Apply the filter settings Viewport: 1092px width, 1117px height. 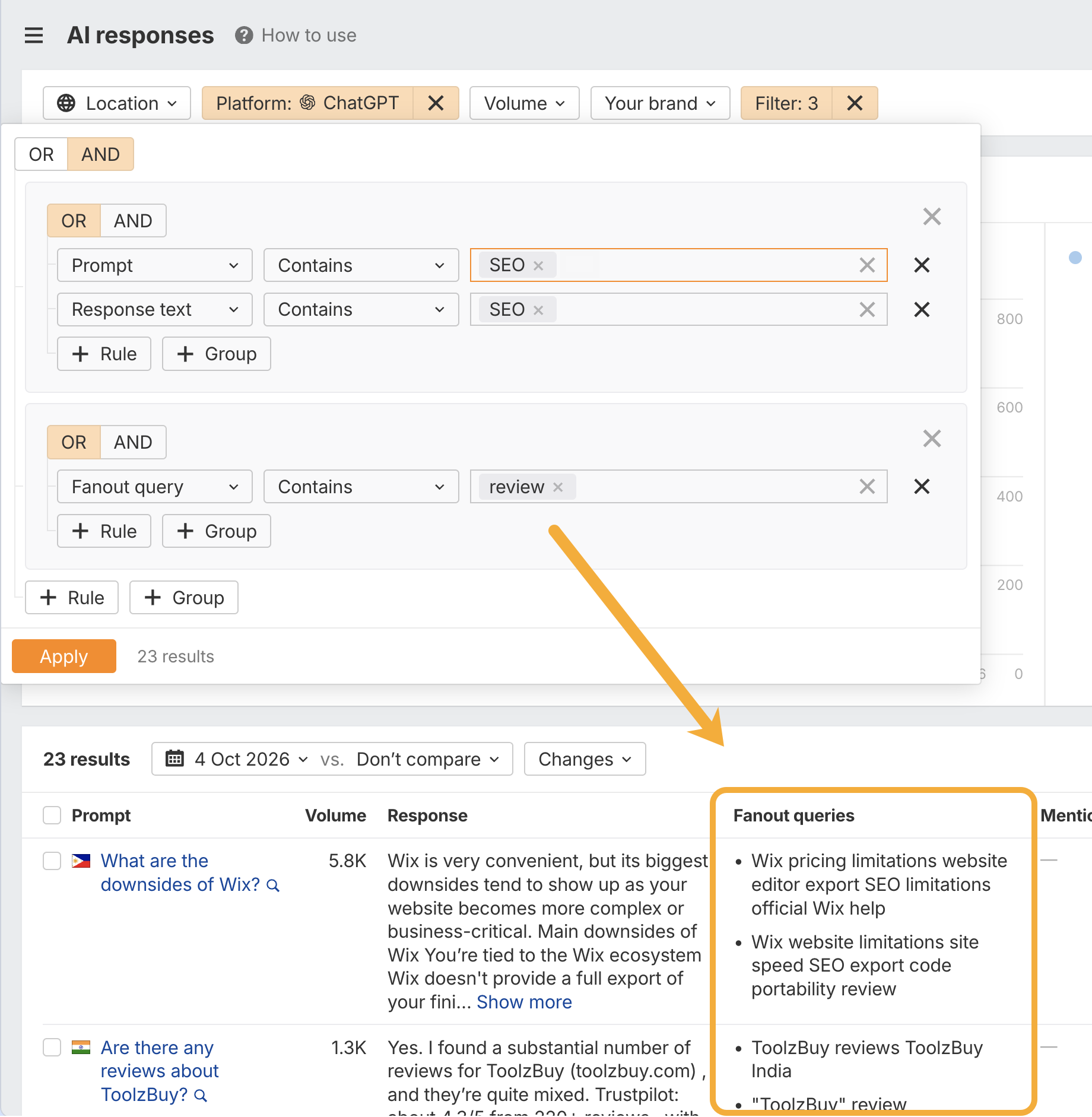(64, 656)
